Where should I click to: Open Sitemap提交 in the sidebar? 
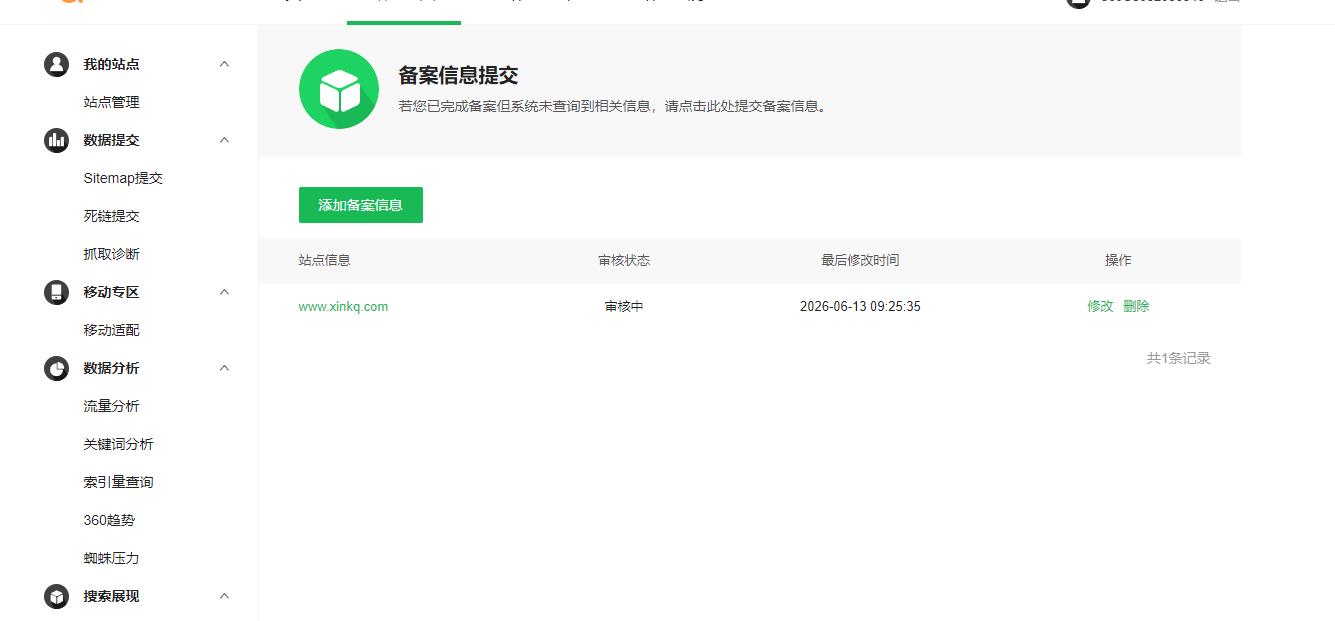tap(123, 178)
